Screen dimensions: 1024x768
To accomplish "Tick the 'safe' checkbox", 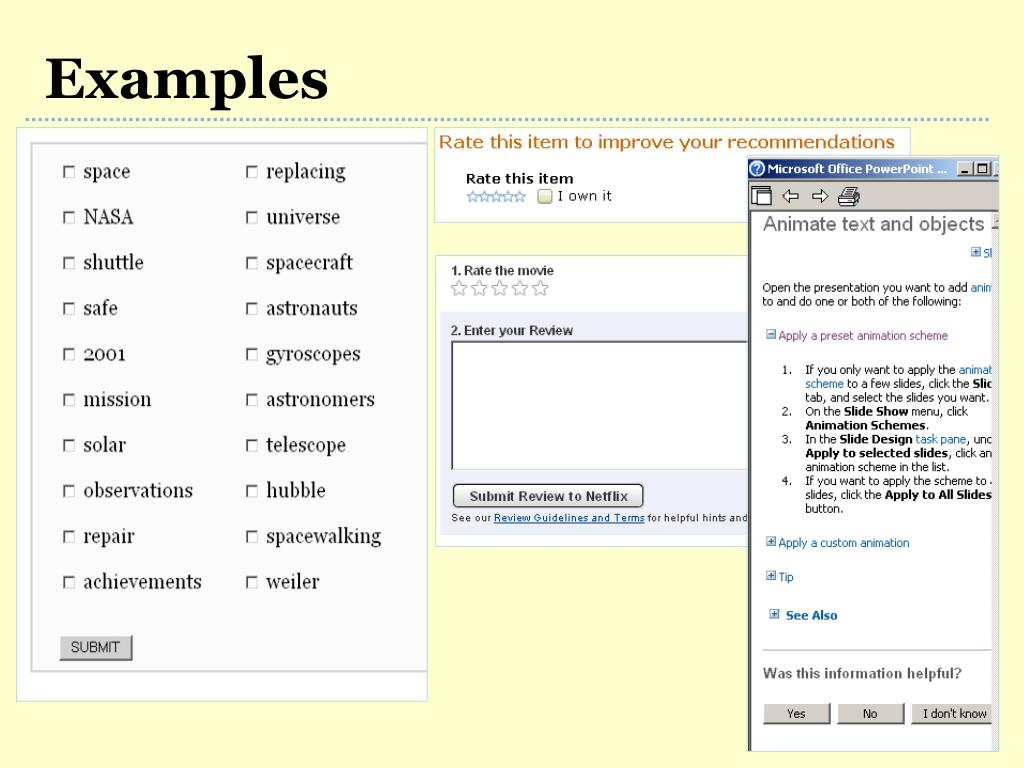I will (x=69, y=309).
